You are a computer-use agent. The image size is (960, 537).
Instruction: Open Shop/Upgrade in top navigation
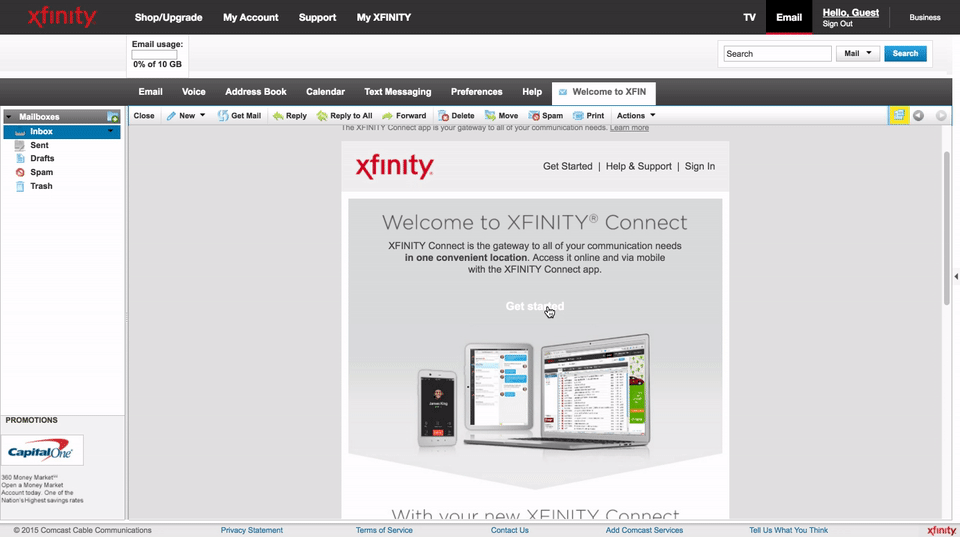(168, 17)
